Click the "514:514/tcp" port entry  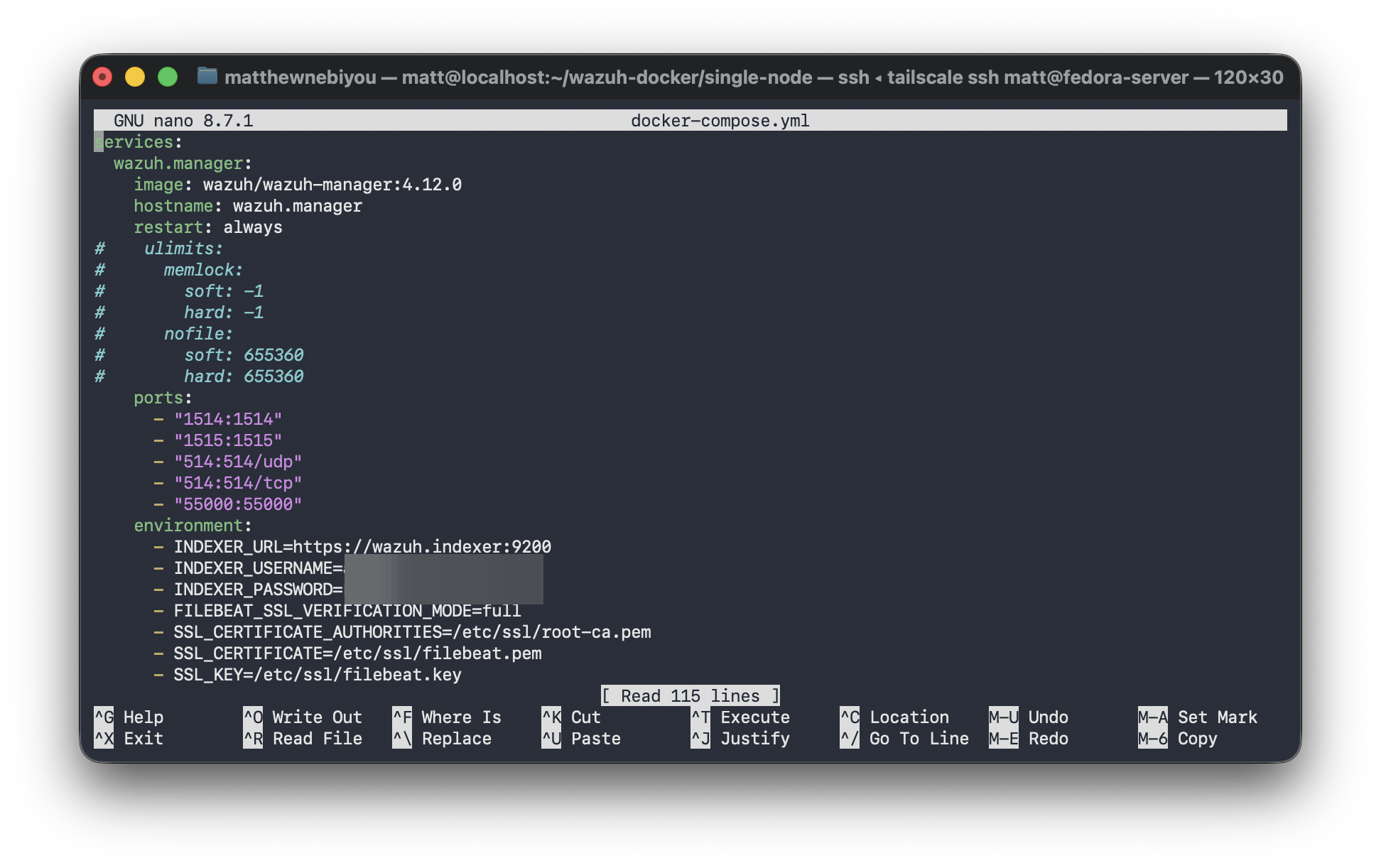tap(238, 483)
